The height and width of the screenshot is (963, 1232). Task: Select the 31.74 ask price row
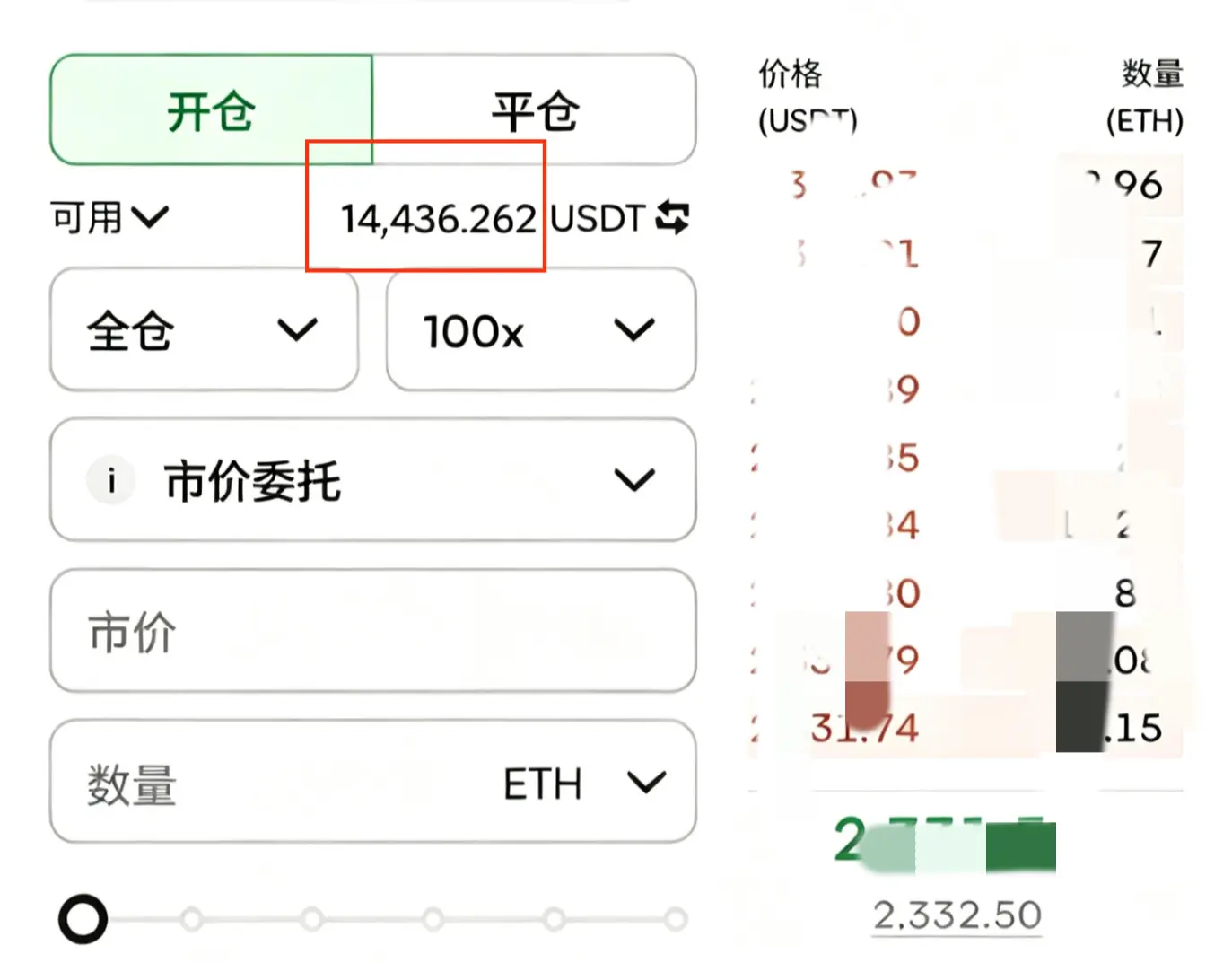click(966, 727)
